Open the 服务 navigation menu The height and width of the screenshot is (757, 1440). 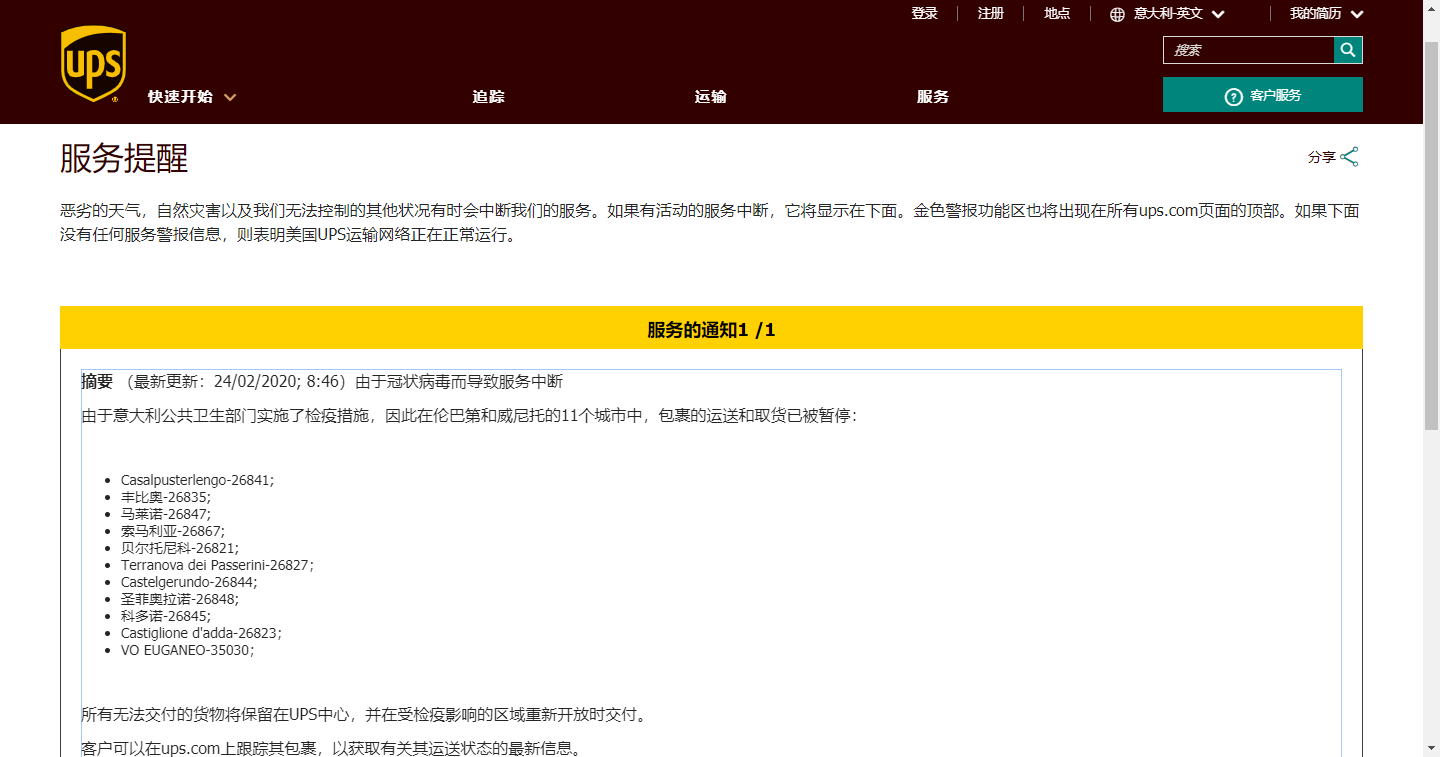tap(933, 97)
